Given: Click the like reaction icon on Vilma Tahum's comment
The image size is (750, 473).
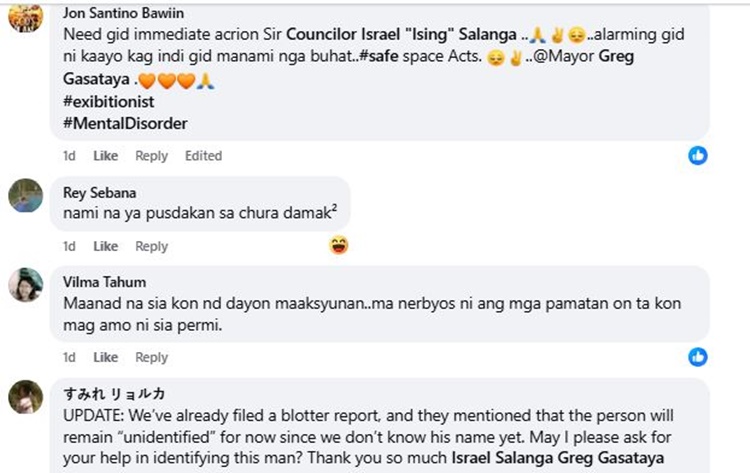Looking at the screenshot, I should (698, 356).
